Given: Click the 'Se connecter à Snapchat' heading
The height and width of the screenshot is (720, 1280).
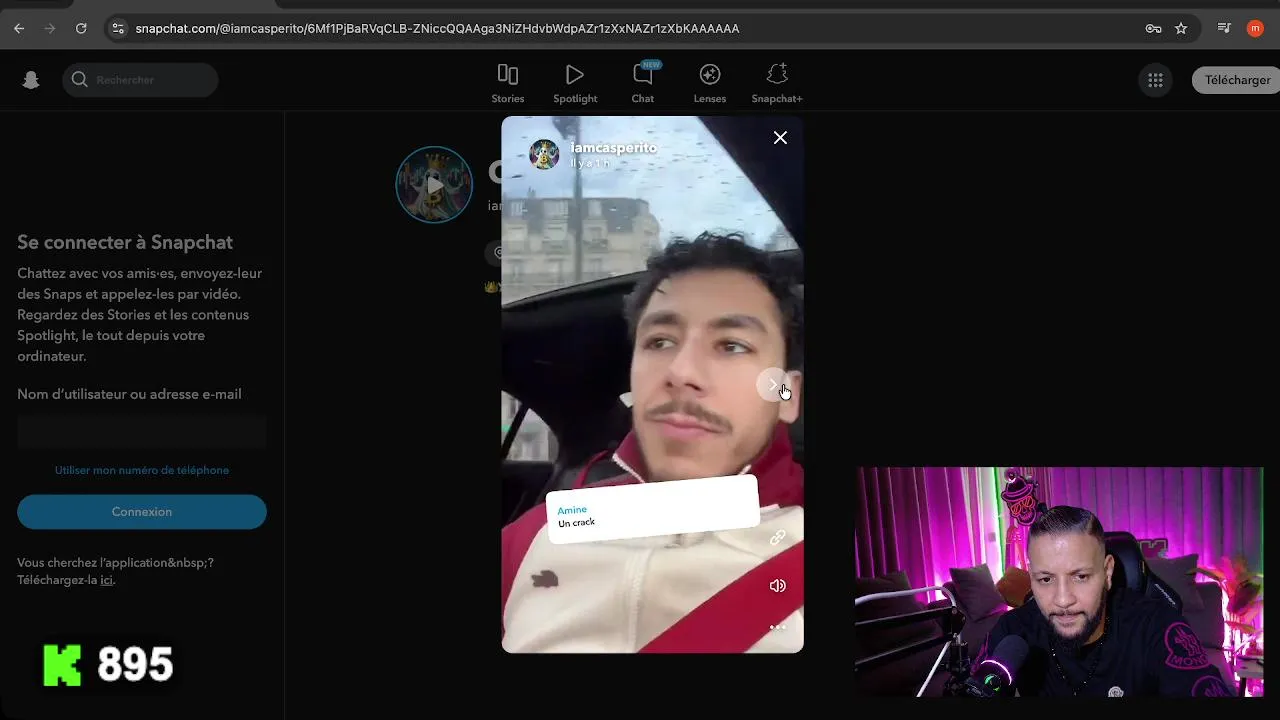Looking at the screenshot, I should [x=125, y=242].
